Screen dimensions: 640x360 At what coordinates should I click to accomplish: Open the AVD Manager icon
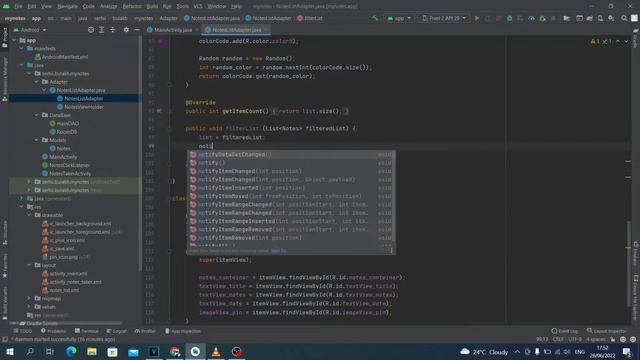pyautogui.click(x=600, y=18)
